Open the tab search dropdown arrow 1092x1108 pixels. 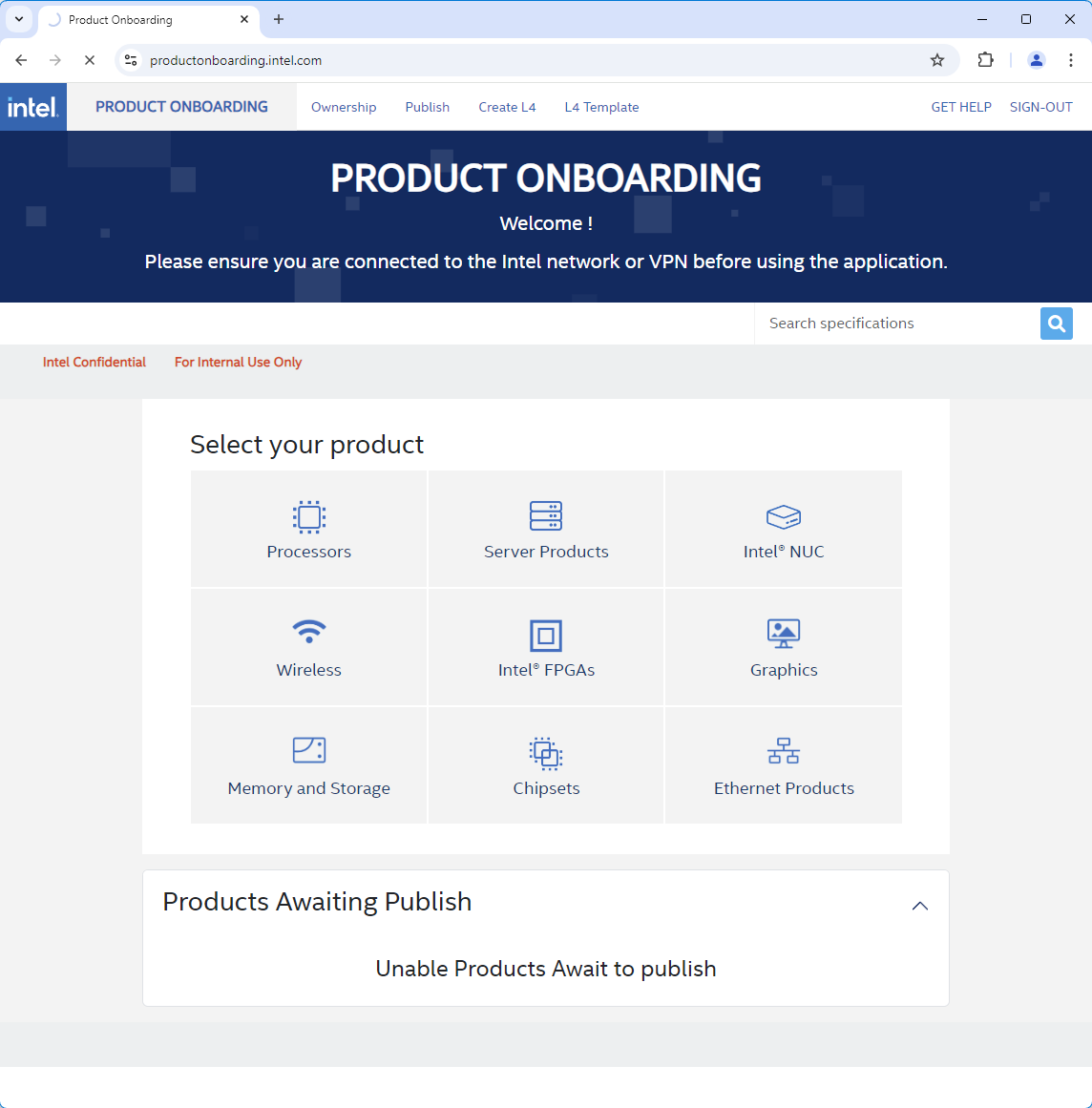tap(19, 19)
